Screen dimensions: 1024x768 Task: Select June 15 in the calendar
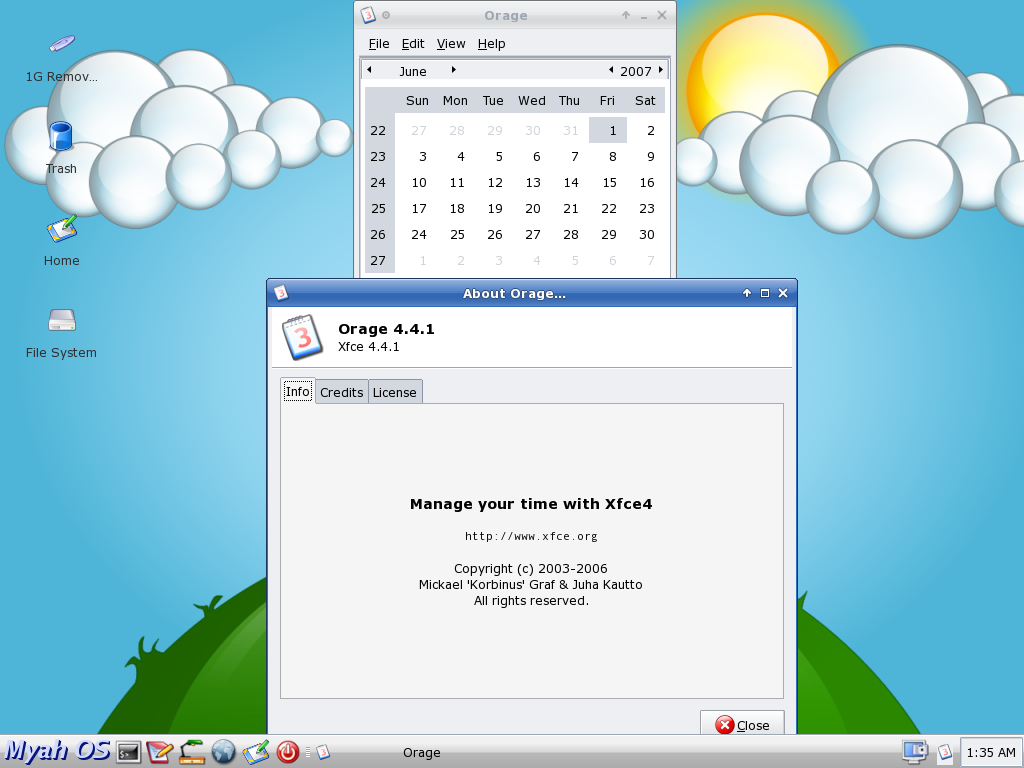[608, 182]
